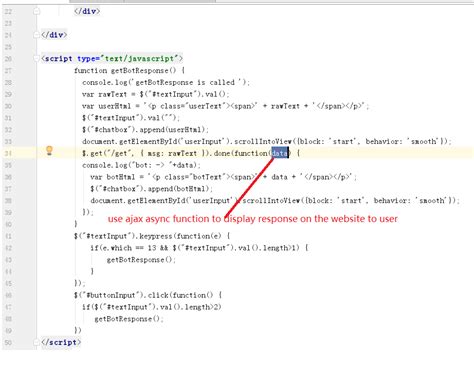The image size is (474, 366).
Task: Click '$("#textInput").val("");' on line 31
Action: tap(131, 118)
